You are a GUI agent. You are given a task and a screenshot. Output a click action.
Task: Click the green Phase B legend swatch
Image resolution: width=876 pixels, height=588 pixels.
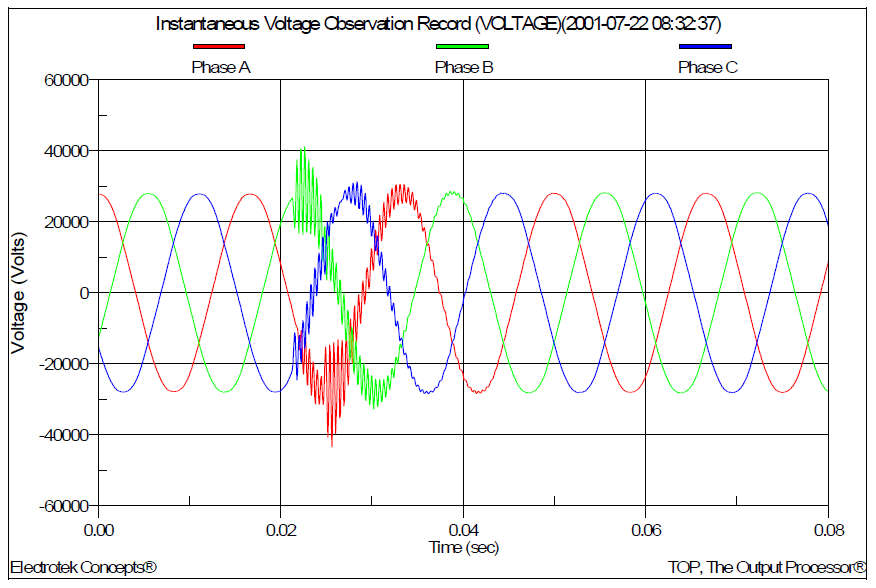pyautogui.click(x=462, y=47)
